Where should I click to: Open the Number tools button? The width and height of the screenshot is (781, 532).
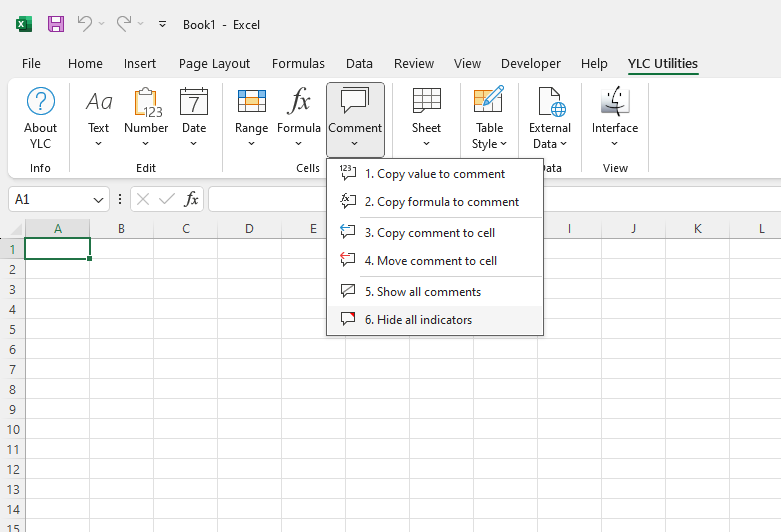pyautogui.click(x=146, y=117)
